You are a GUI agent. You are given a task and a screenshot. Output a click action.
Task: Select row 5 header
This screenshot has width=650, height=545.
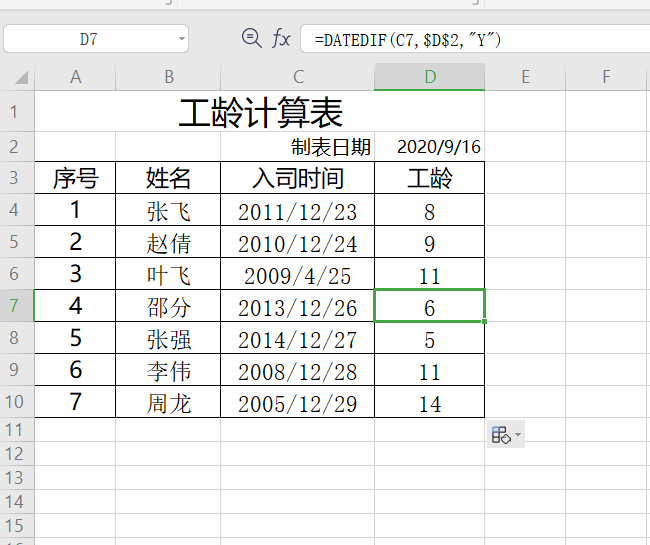click(17, 242)
